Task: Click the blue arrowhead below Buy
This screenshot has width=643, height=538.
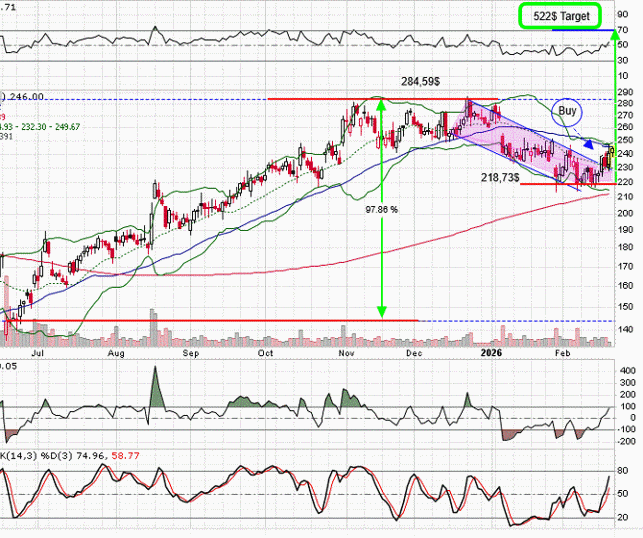Action: (587, 145)
